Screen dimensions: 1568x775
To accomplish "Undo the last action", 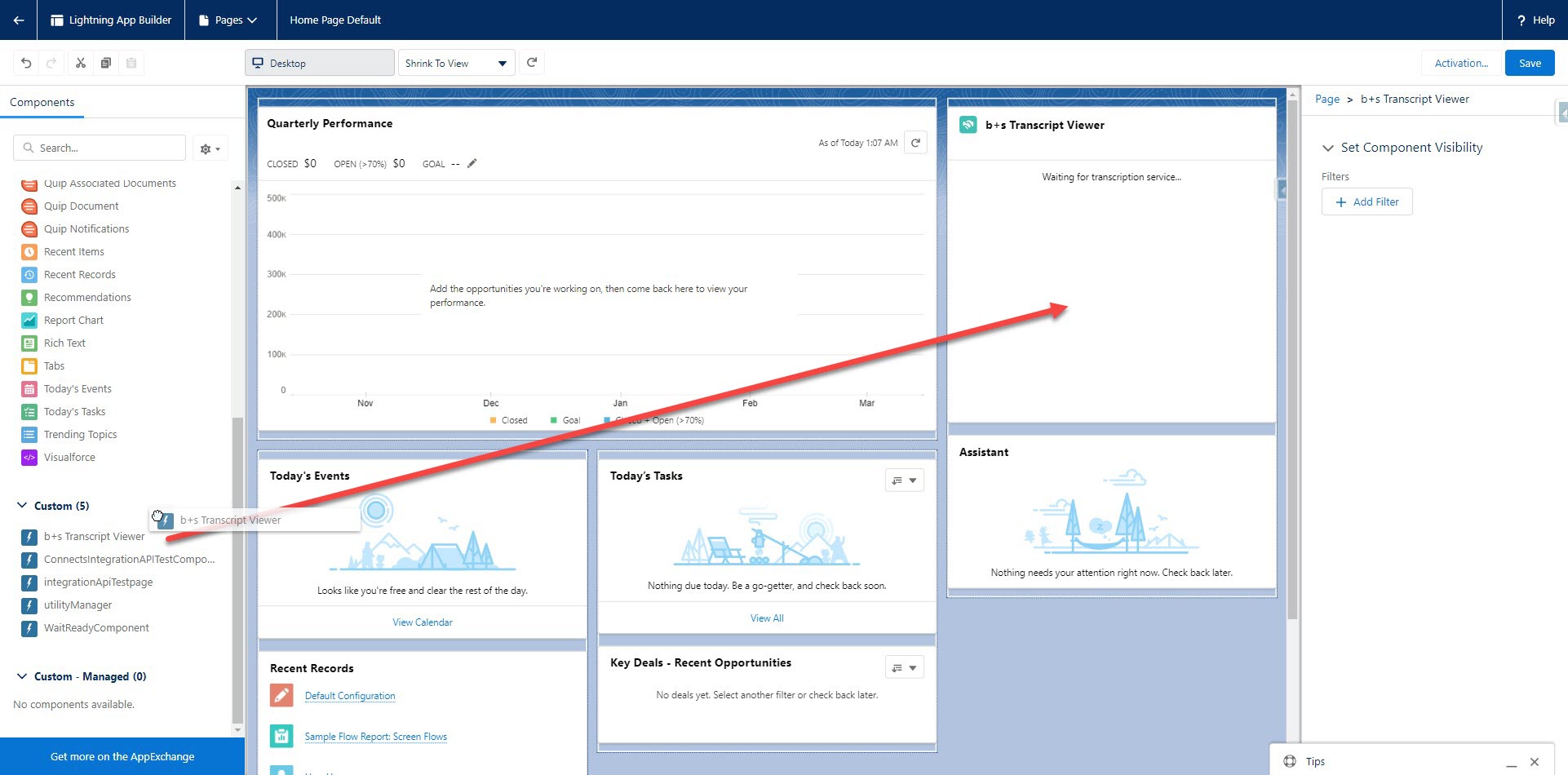I will (x=26, y=63).
